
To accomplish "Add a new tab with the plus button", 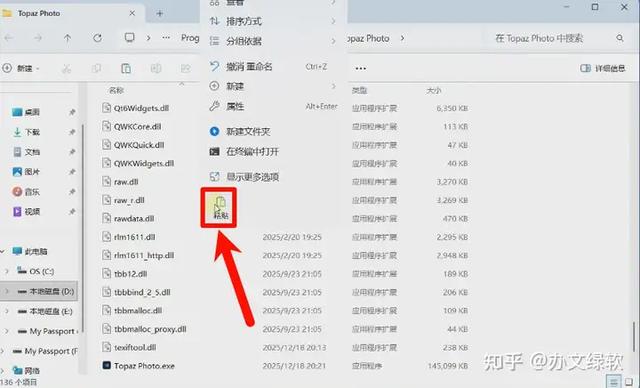I will pyautogui.click(x=160, y=13).
